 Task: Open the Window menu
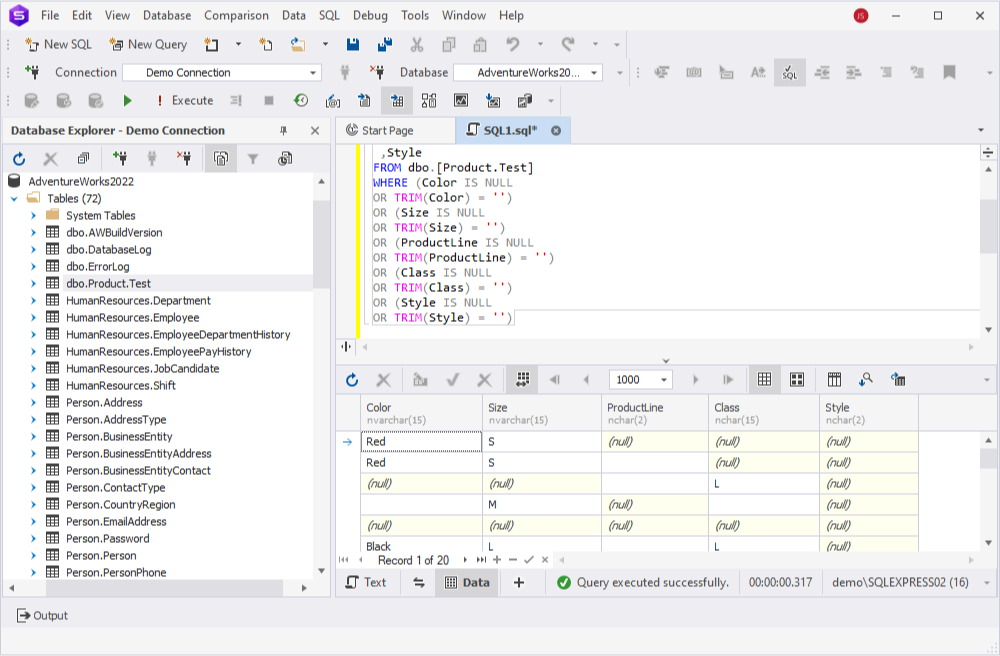click(x=464, y=15)
